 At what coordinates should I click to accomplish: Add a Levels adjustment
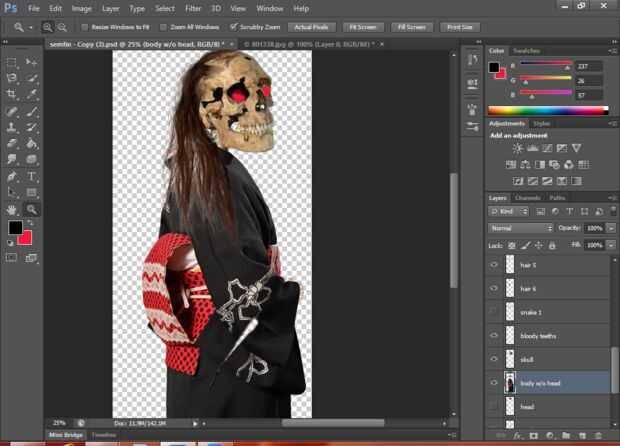532,148
